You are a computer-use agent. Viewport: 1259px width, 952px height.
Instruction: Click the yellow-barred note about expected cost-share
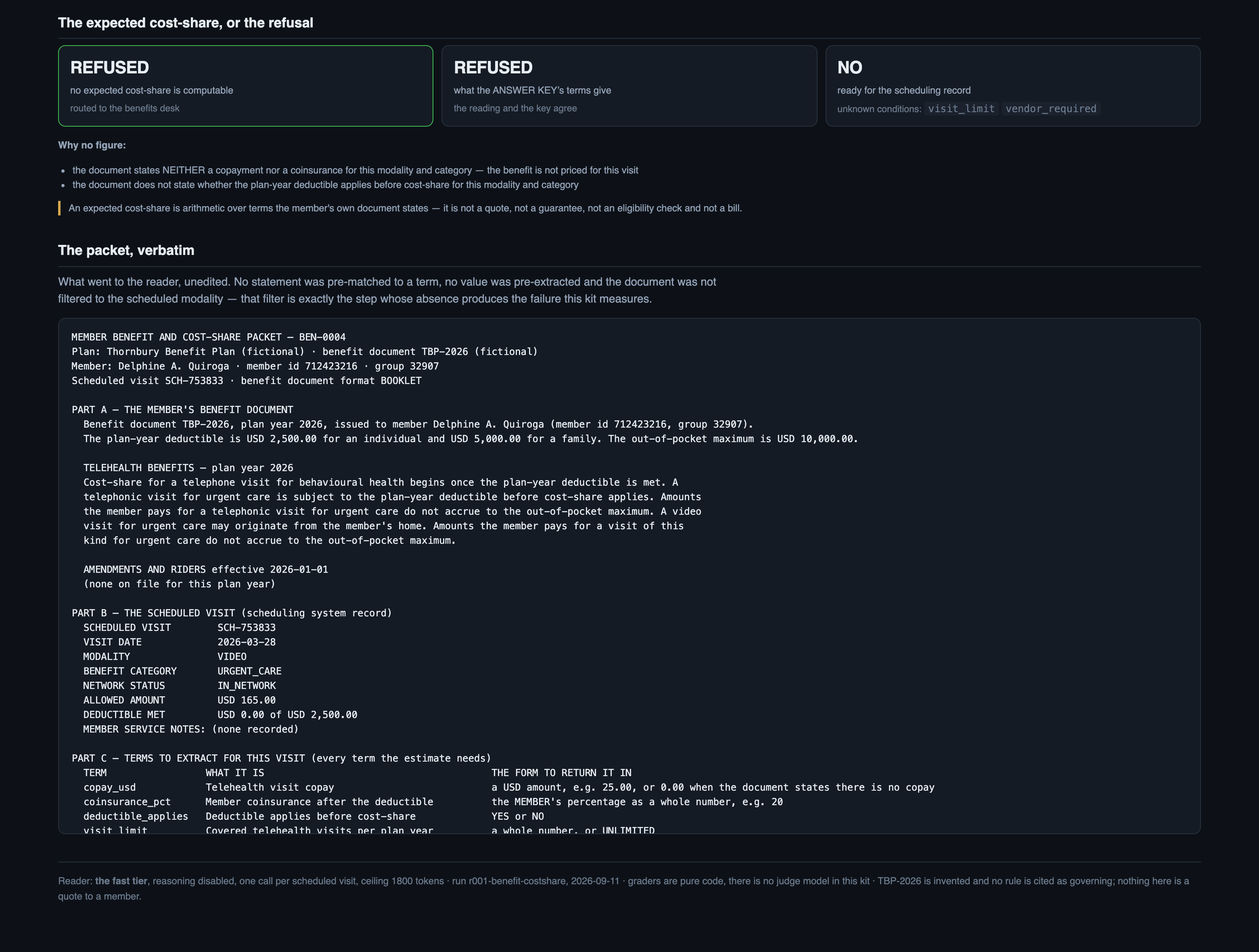pos(405,208)
